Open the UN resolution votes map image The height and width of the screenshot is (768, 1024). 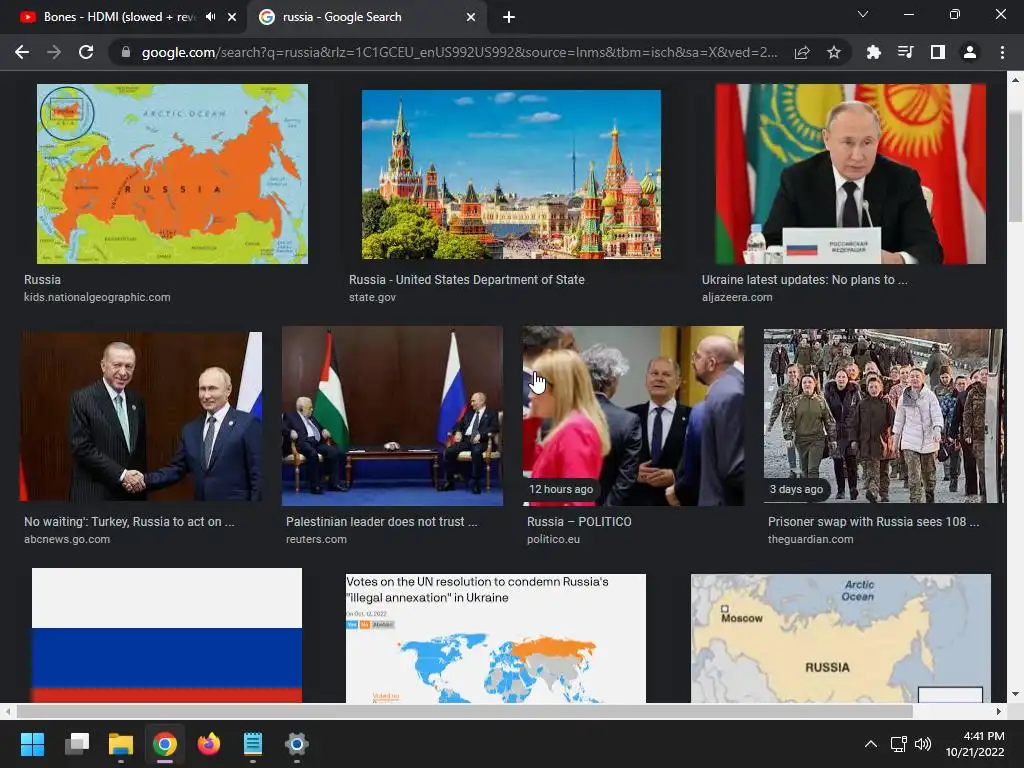coord(496,638)
